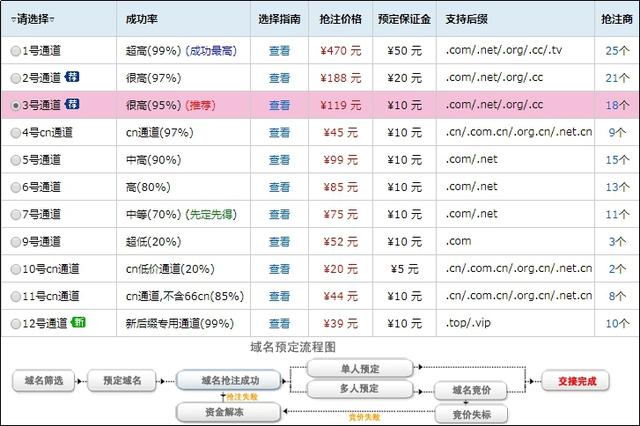Select the 3号通道 radio button
Viewport: 640px width, 426px height.
[x=16, y=106]
